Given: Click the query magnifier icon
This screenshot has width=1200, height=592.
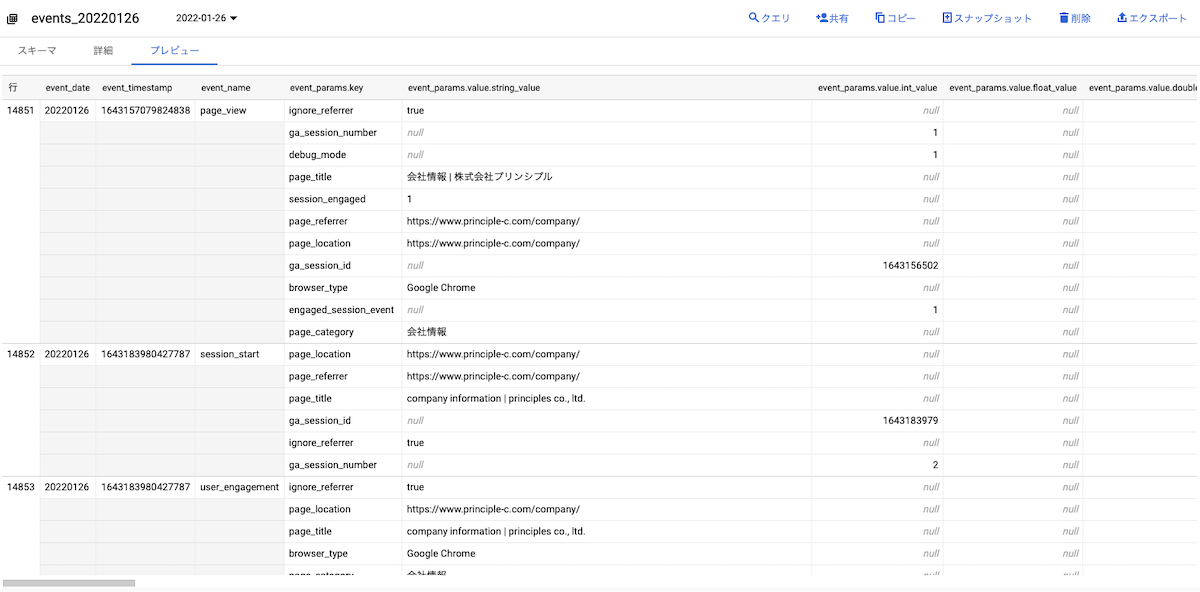Looking at the screenshot, I should pos(754,18).
